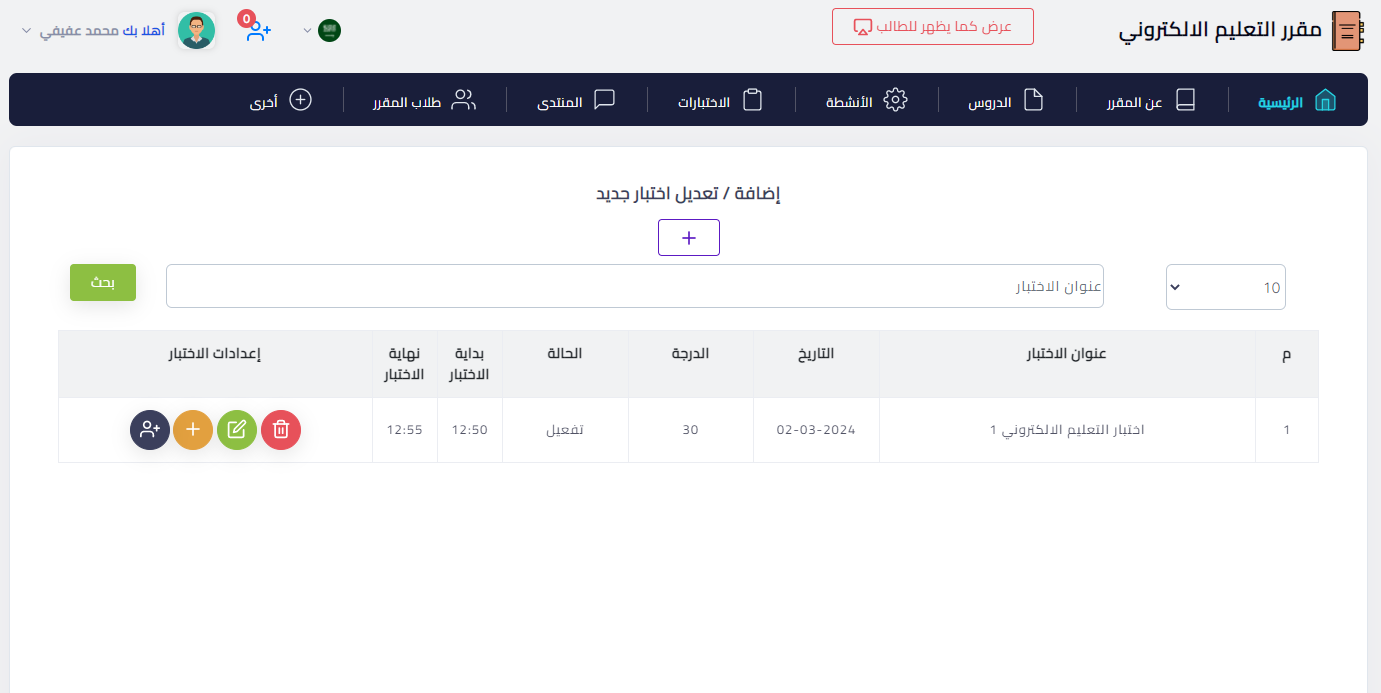This screenshot has width=1381, height=693.
Task: Click the red delete exam trash icon
Action: (x=281, y=430)
